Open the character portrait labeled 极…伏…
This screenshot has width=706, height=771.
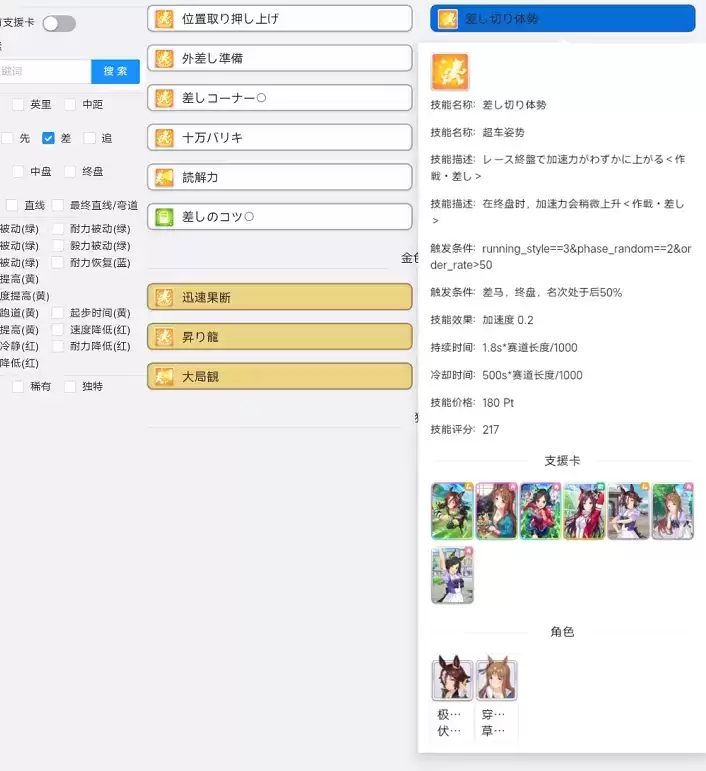tap(452, 679)
